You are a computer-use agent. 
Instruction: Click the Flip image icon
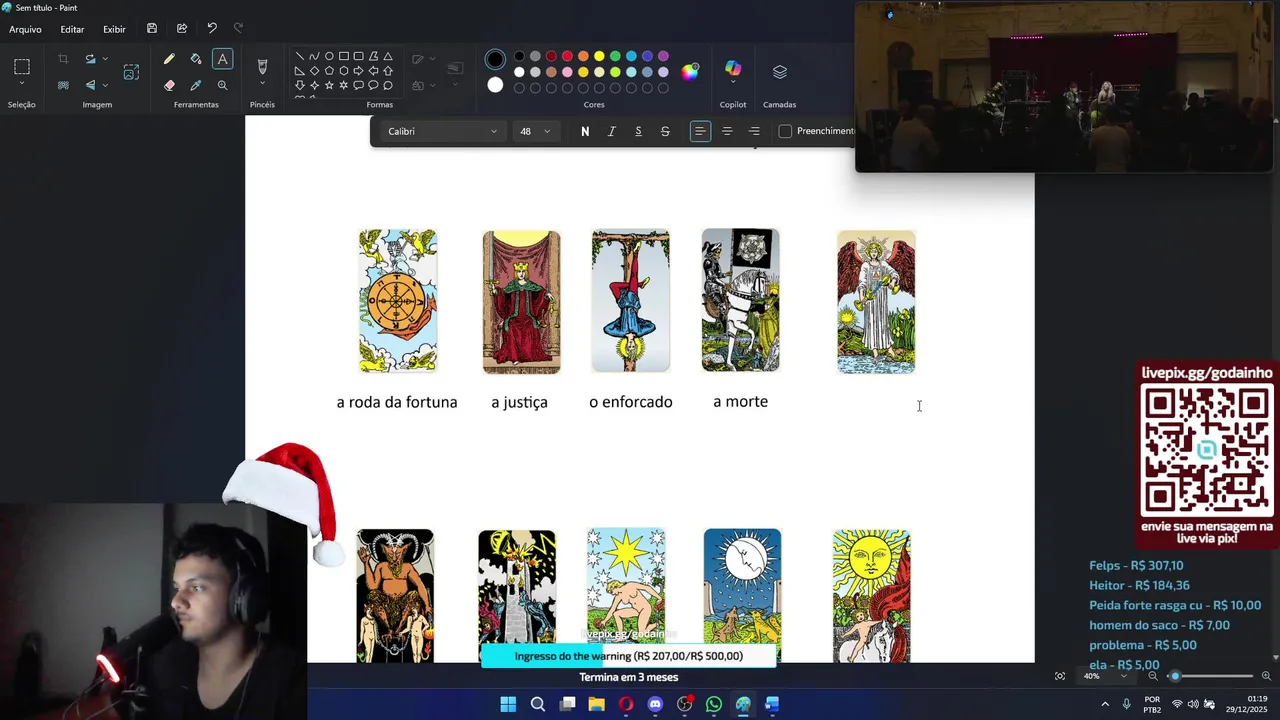[x=90, y=85]
